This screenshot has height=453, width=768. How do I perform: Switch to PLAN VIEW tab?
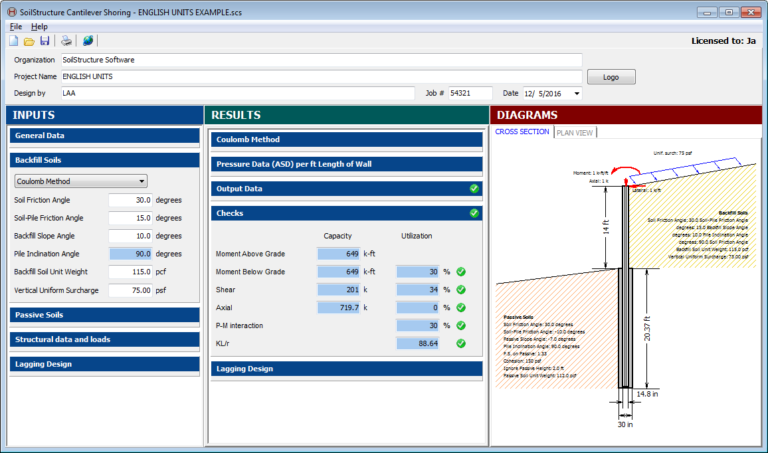point(575,133)
